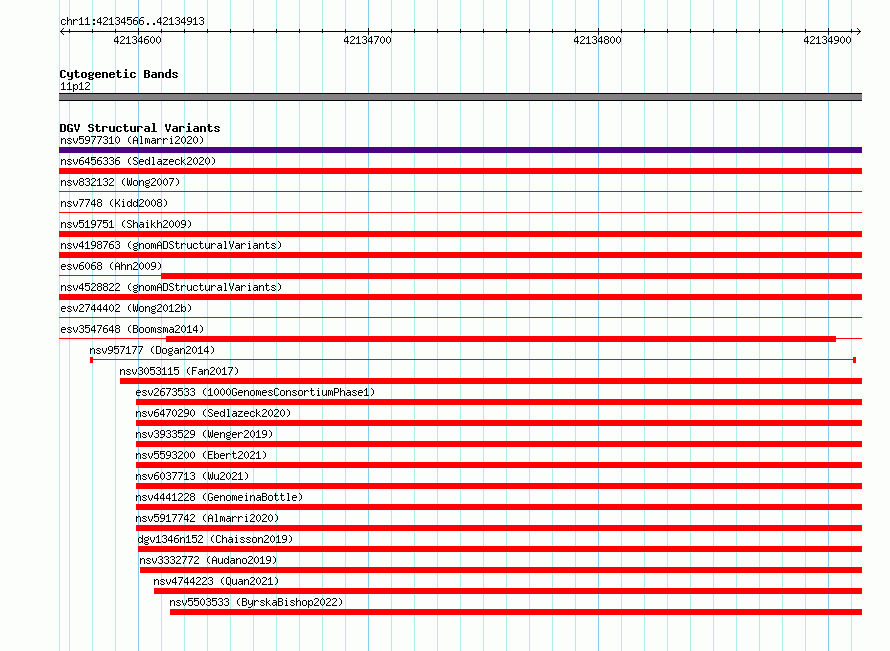Click the purple nsv5977310 variant bar

(460, 150)
